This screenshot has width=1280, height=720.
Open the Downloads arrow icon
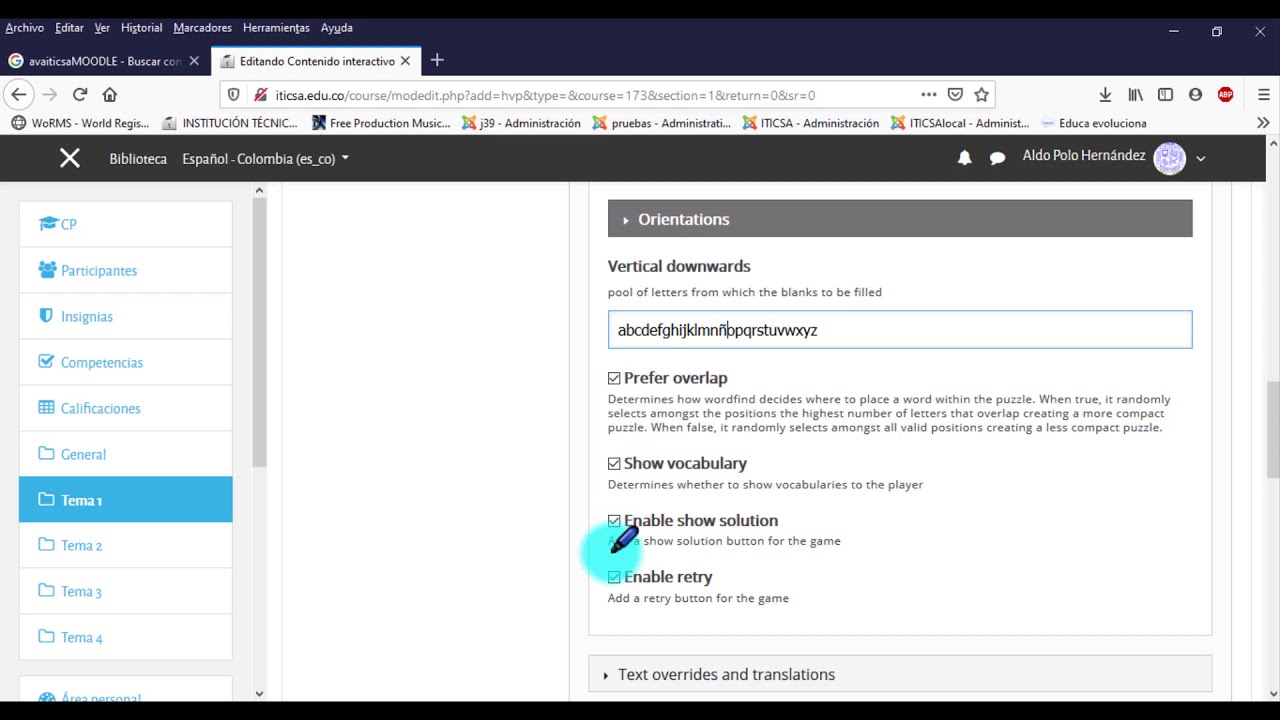click(x=1105, y=95)
